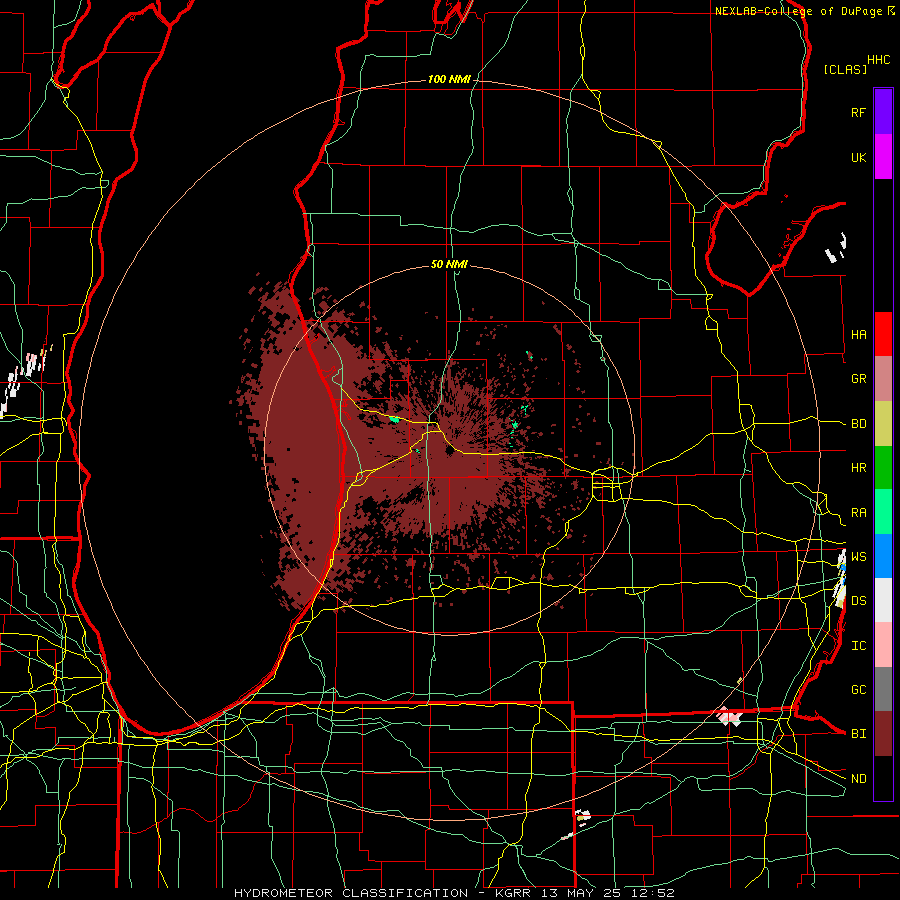Image resolution: width=900 pixels, height=900 pixels.
Task: Click the HYDROMETEOR CLASSIFICATION title text
Action: tap(351, 893)
